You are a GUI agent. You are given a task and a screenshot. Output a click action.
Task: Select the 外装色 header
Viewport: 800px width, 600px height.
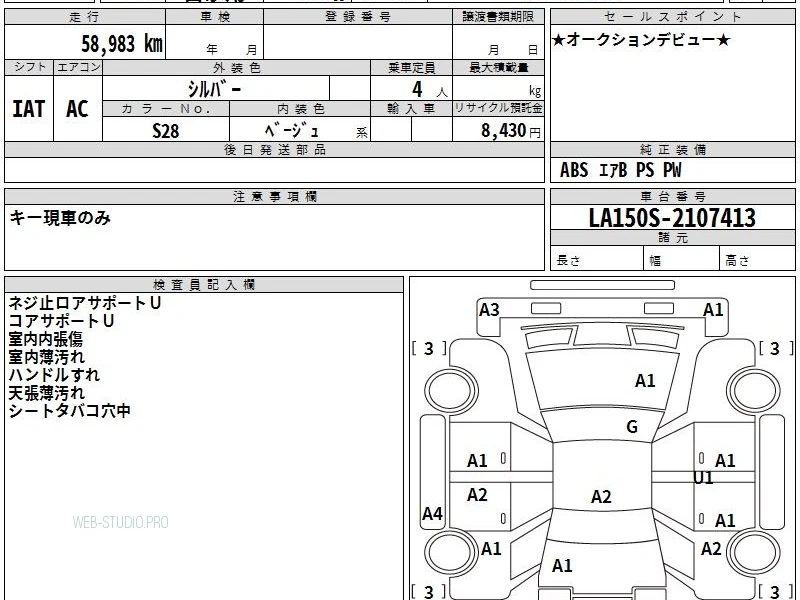point(237,68)
